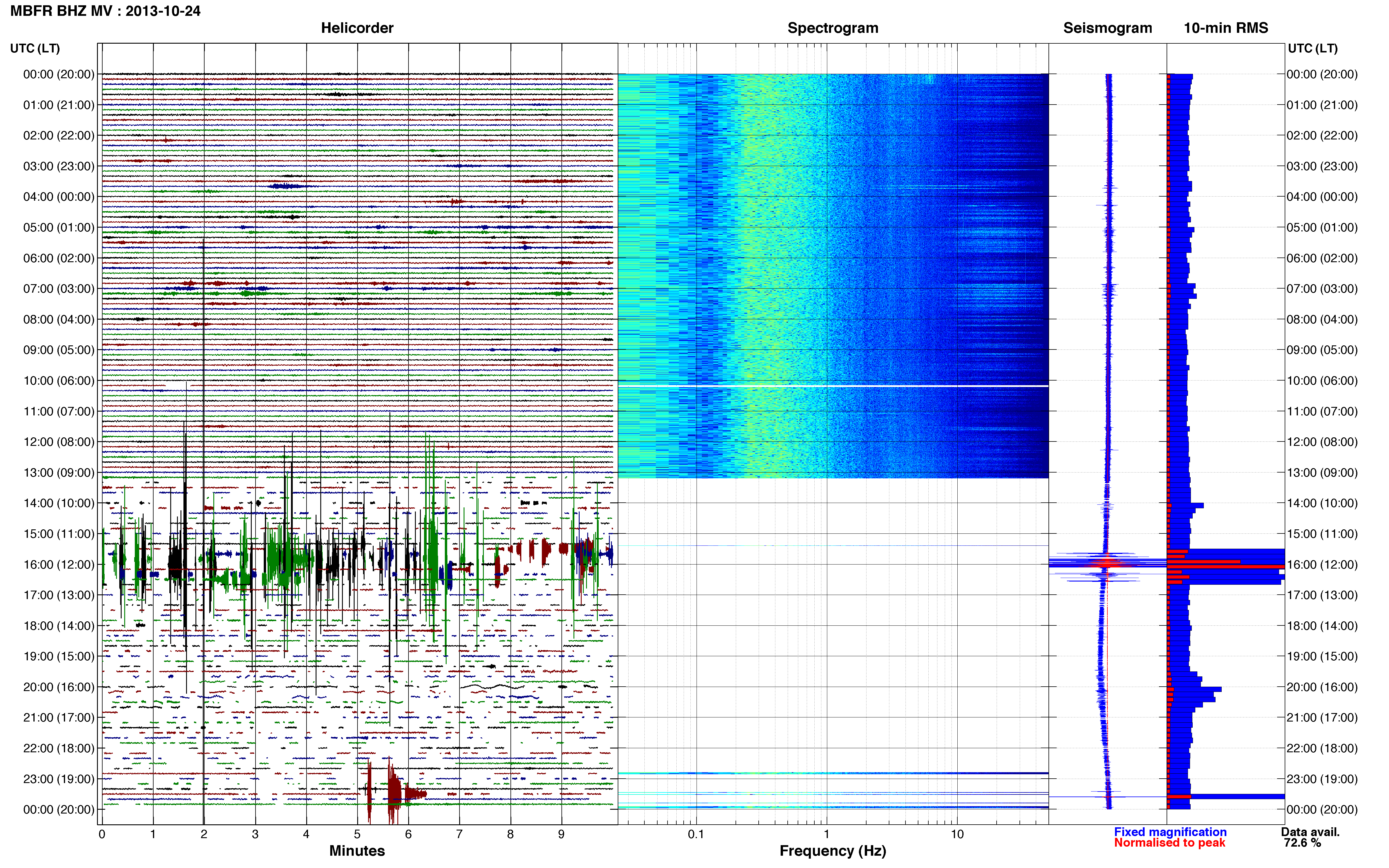Click left time label '17:00 (13:00)'
This screenshot has width=1389, height=868.
(x=59, y=595)
